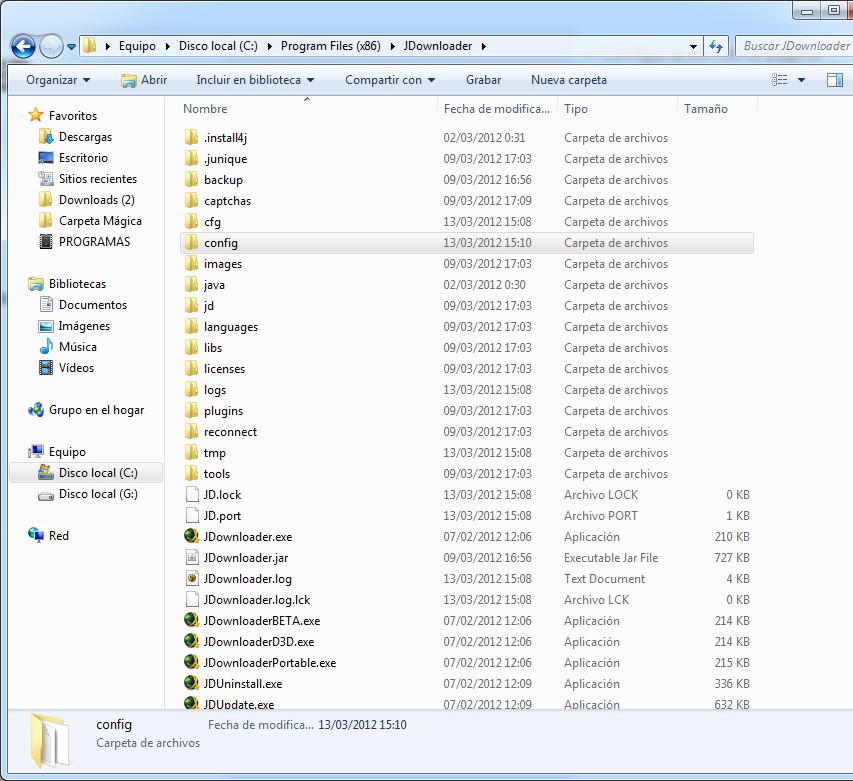The image size is (853, 781).
Task: Select Favoritos star in navigation pane
Action: 36,115
